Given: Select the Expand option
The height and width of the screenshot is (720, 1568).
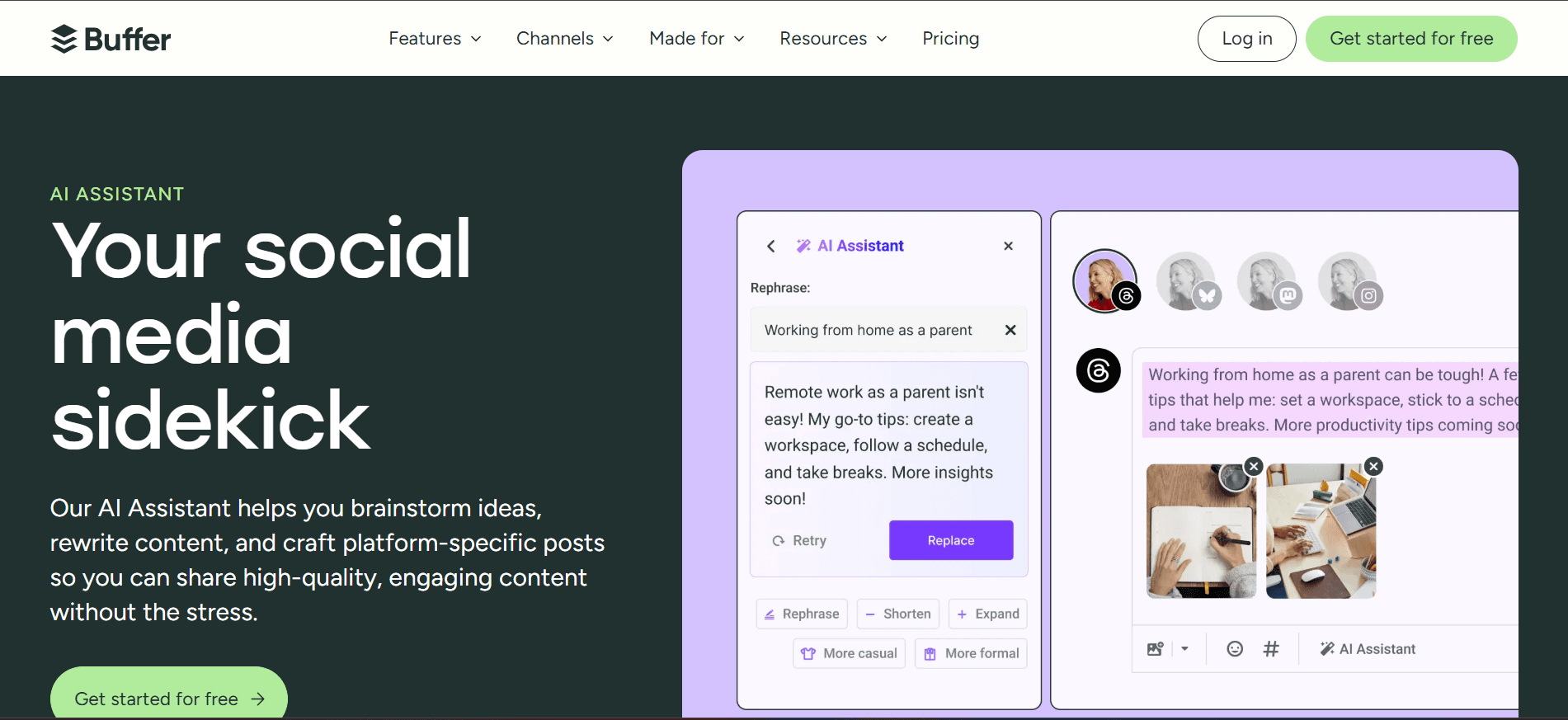Looking at the screenshot, I should [x=988, y=614].
